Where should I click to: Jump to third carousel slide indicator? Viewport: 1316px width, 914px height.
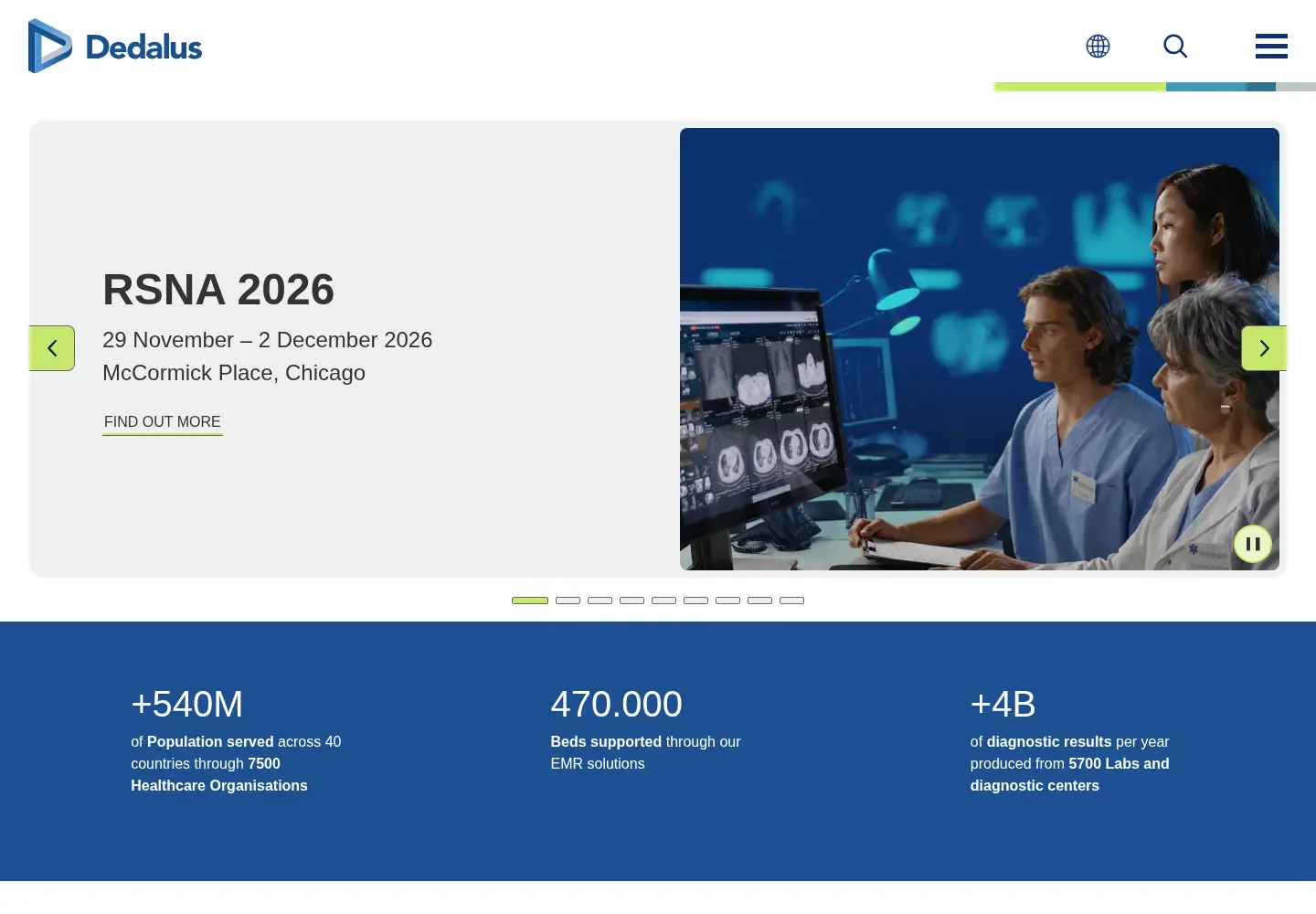click(x=600, y=600)
